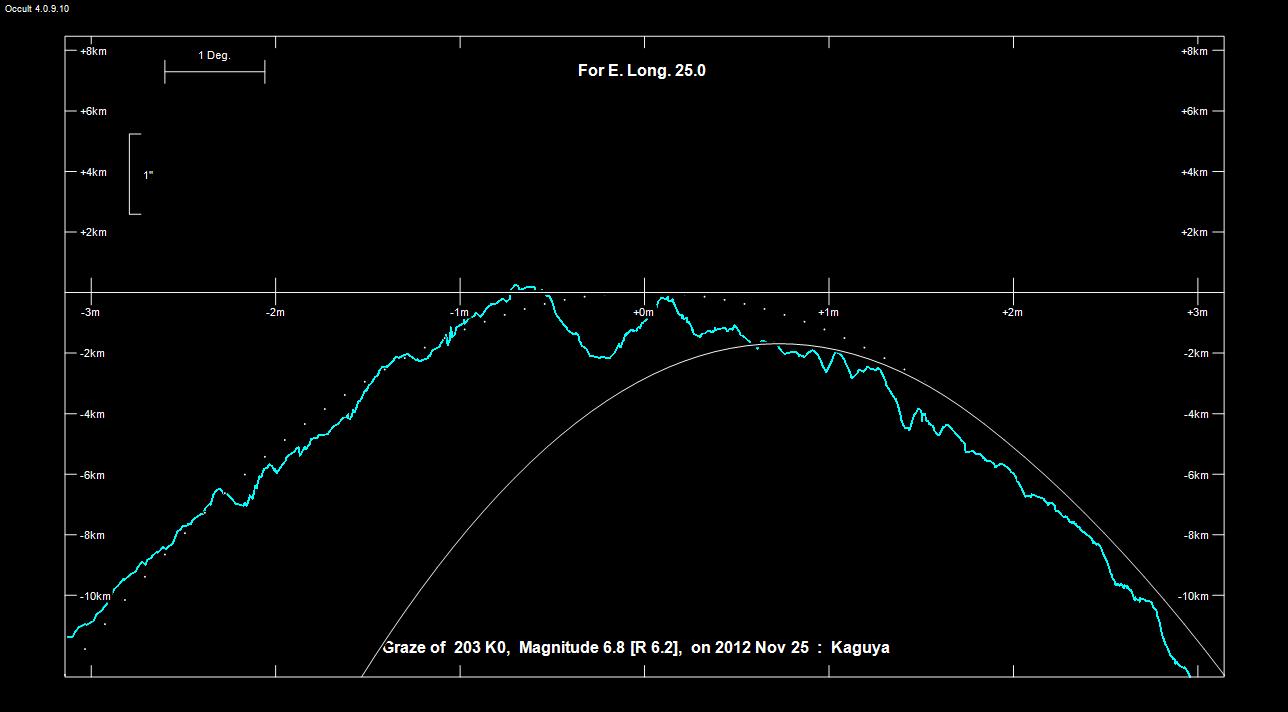Click the '-10km' label on right axis
The width and height of the screenshot is (1288, 712).
coord(1193,596)
